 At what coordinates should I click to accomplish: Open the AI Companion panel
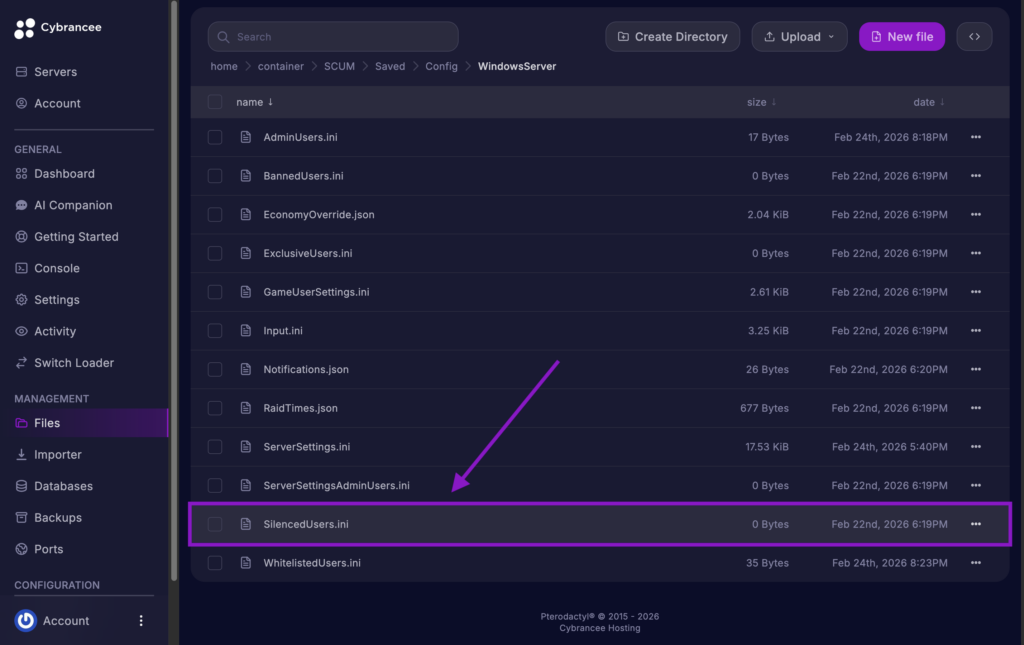[63, 204]
